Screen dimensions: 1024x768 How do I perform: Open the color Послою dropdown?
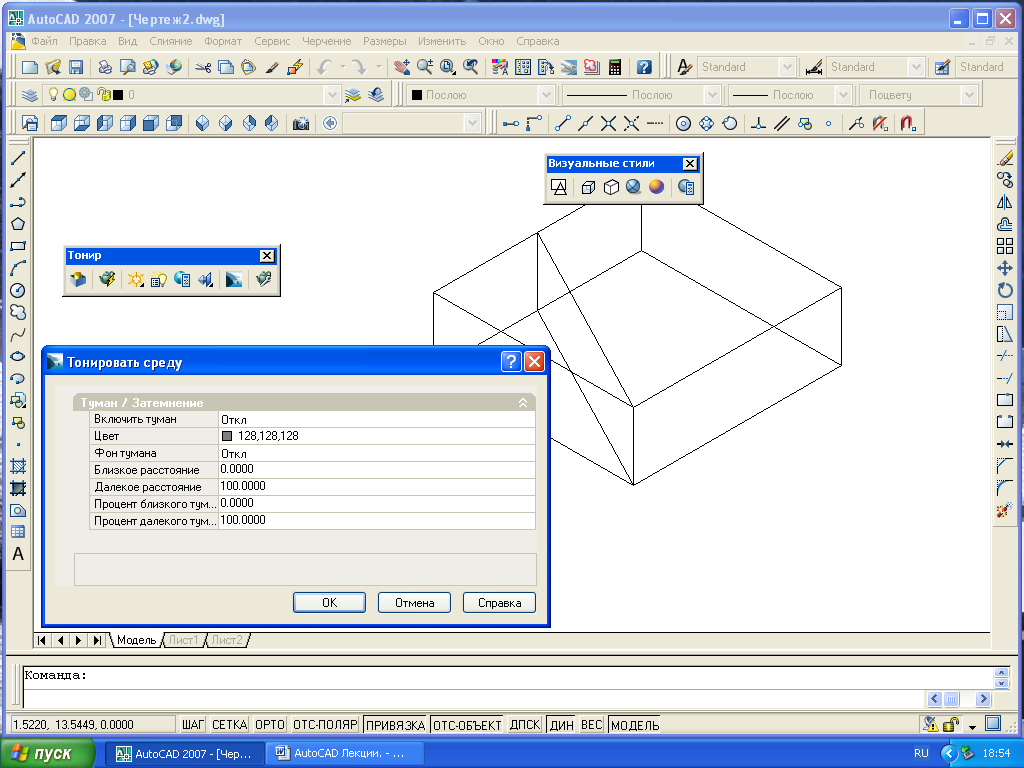pyautogui.click(x=547, y=95)
